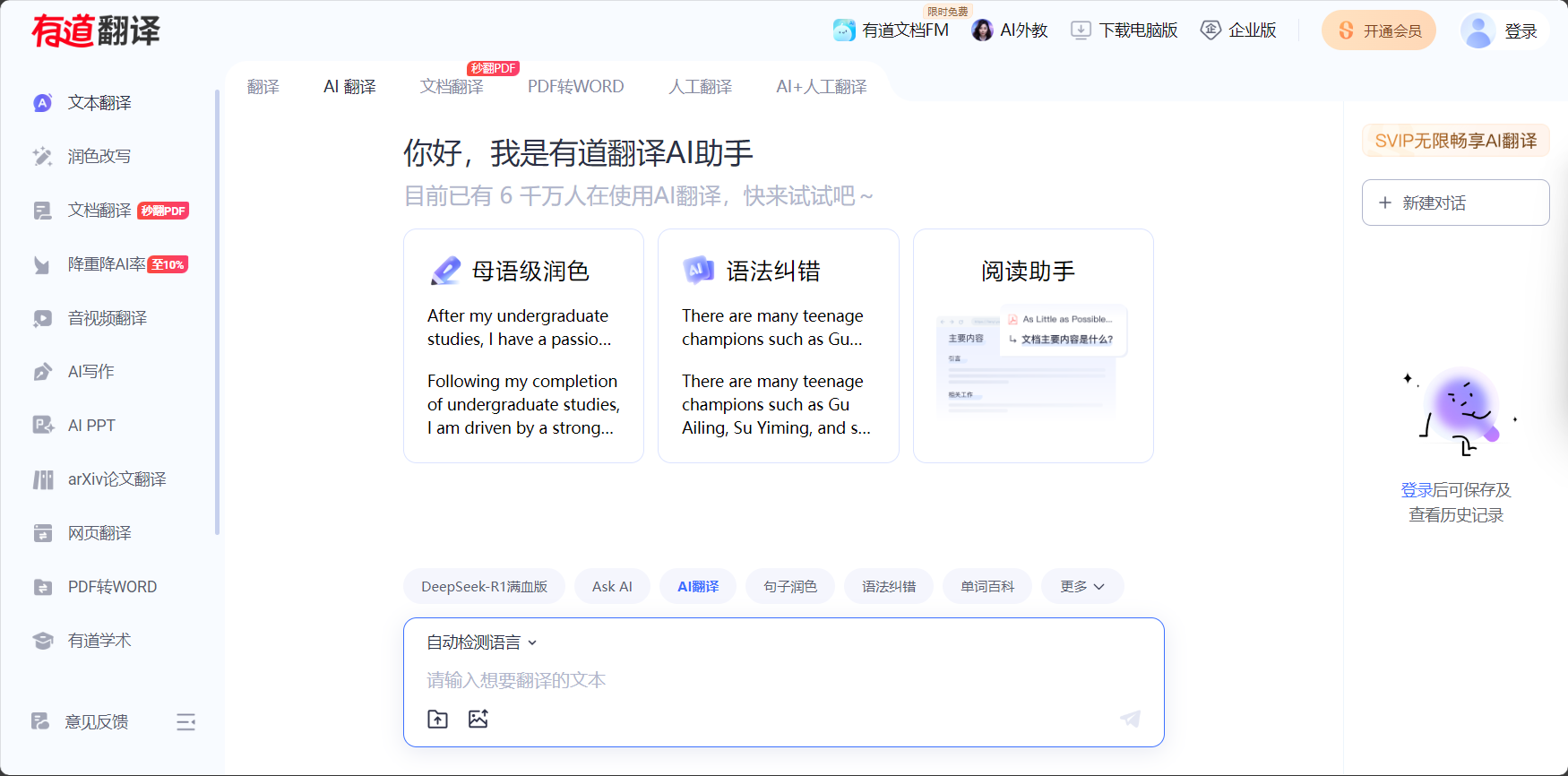Click the send paper plane icon
This screenshot has height=776, width=1568.
(x=1131, y=719)
